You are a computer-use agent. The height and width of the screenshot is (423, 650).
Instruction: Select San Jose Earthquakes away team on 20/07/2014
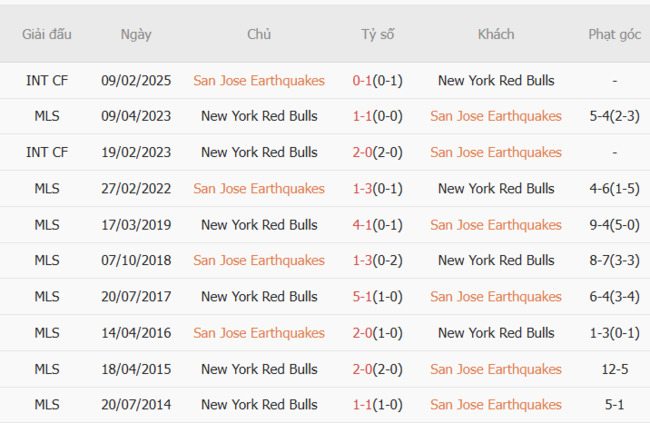pyautogui.click(x=496, y=405)
